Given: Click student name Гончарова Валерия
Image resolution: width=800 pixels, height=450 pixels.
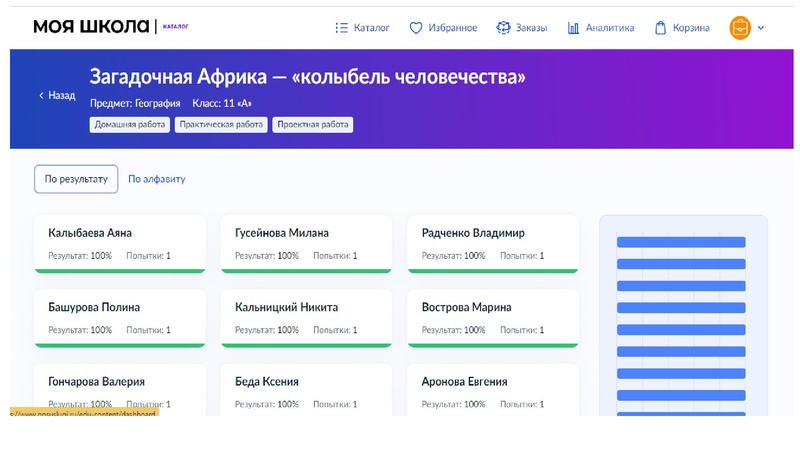Looking at the screenshot, I should (x=96, y=382).
